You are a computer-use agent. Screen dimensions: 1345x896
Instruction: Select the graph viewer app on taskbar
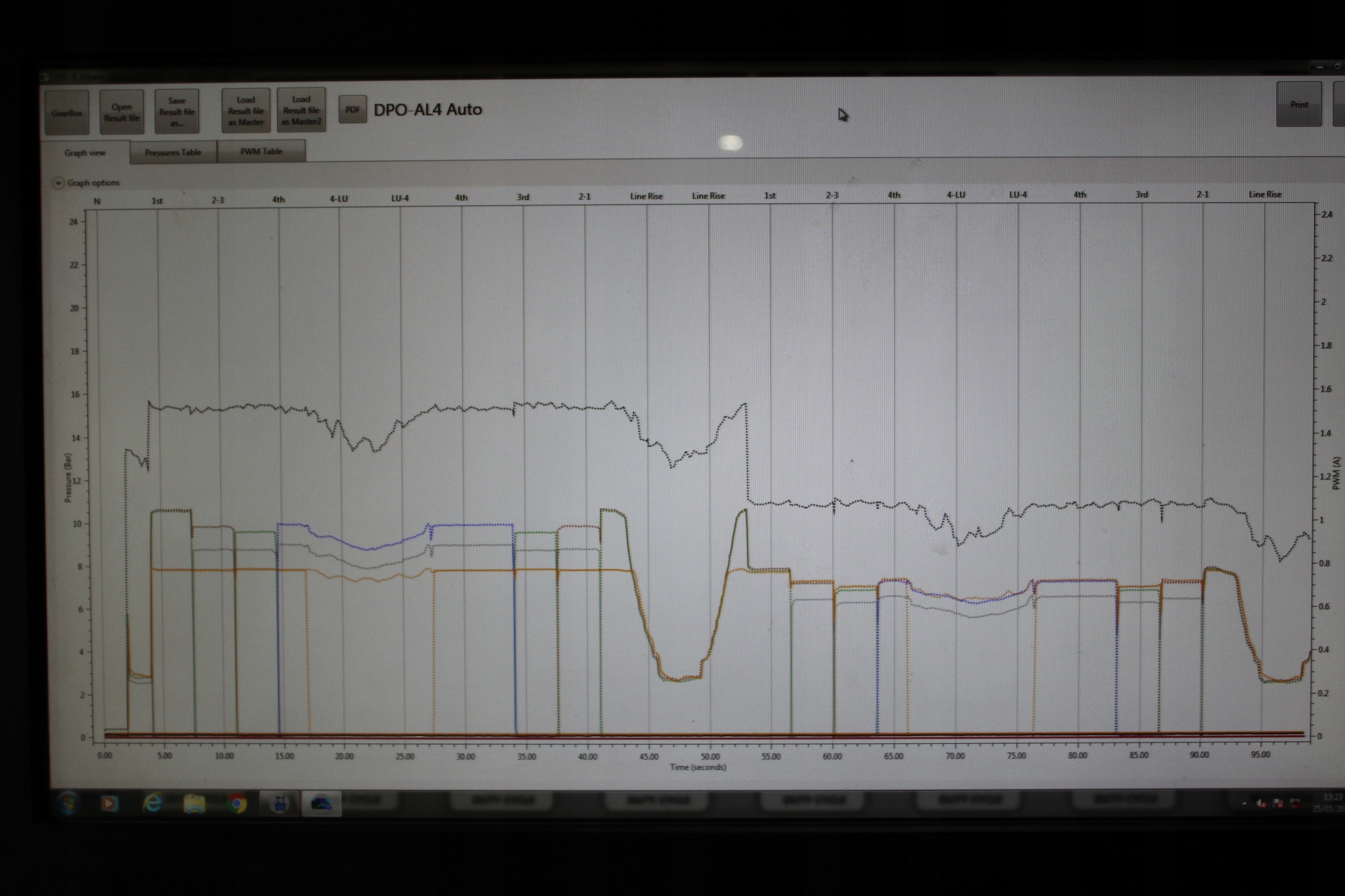(x=321, y=804)
